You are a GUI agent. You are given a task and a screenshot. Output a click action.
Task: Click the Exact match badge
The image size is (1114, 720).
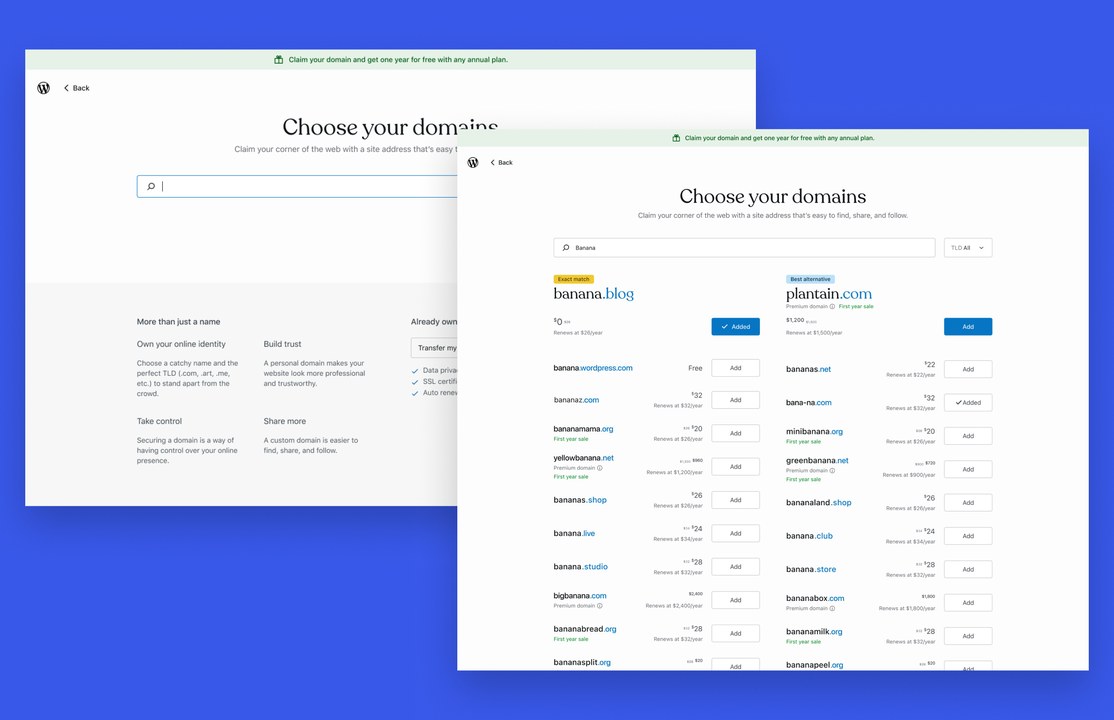pyautogui.click(x=573, y=279)
